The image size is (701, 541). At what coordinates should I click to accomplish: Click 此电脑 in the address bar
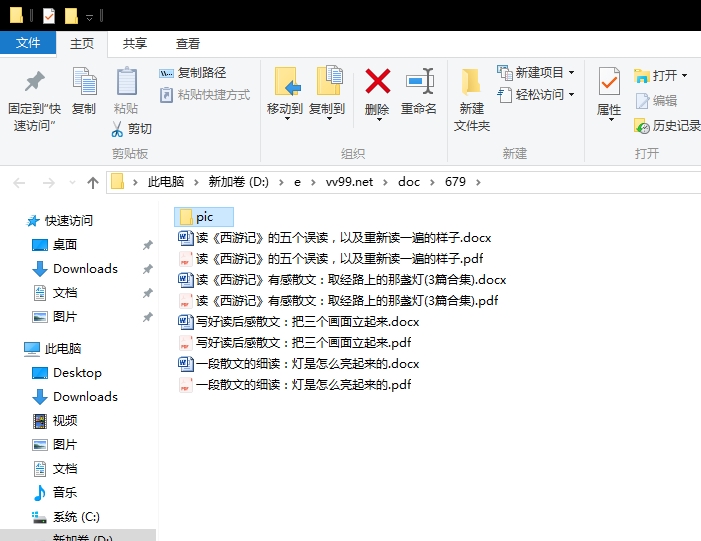pyautogui.click(x=166, y=182)
